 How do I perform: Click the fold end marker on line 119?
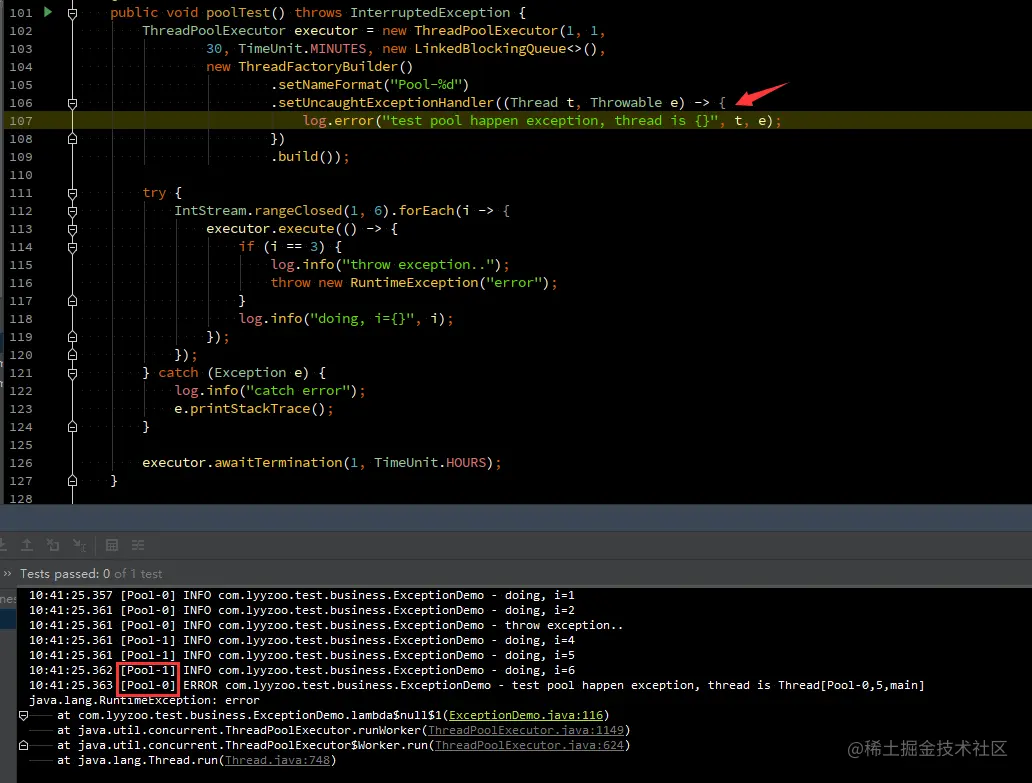click(72, 337)
